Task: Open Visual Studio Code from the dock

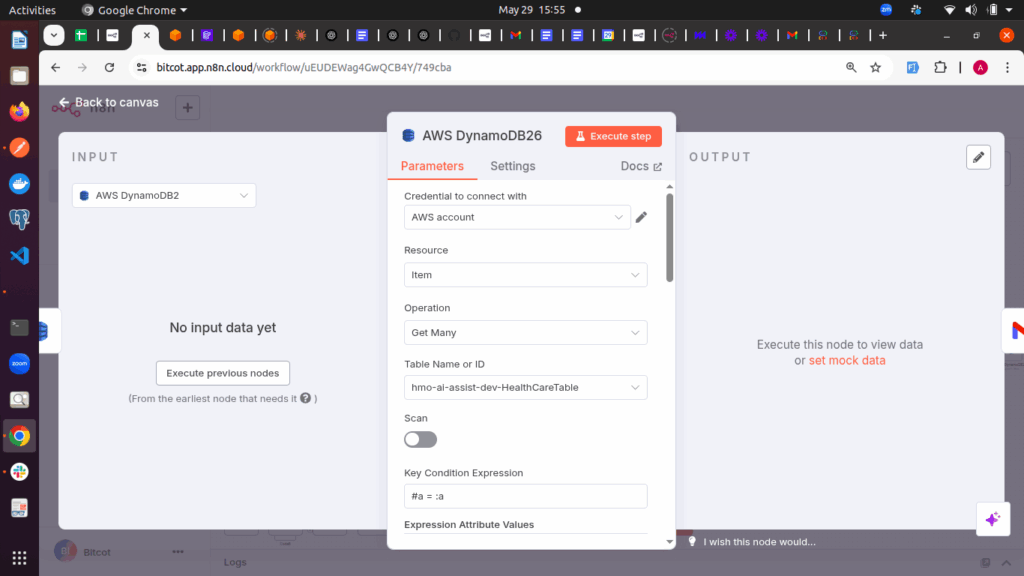Action: point(19,255)
